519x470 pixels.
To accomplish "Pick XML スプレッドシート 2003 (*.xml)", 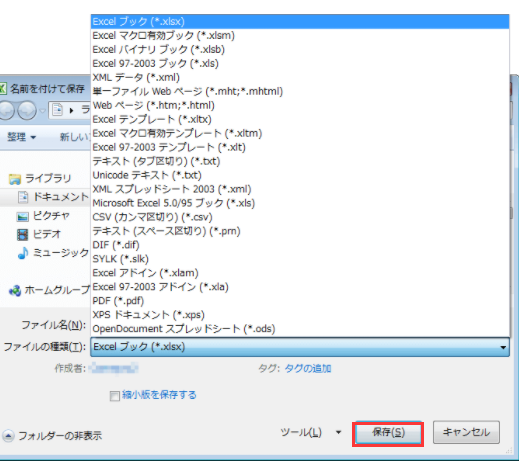I will coord(300,190).
